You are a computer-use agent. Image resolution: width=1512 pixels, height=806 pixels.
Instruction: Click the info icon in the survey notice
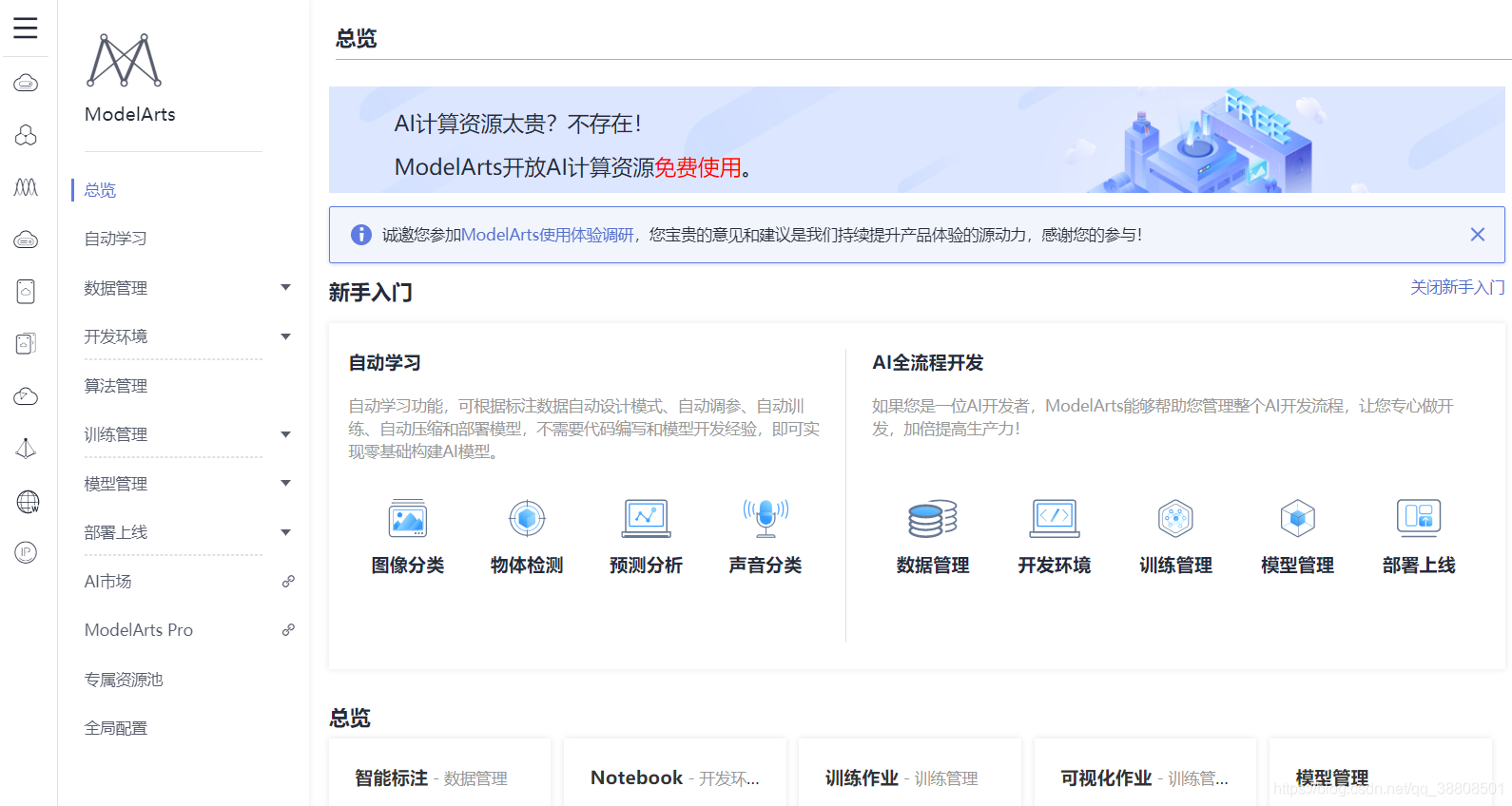pyautogui.click(x=361, y=235)
